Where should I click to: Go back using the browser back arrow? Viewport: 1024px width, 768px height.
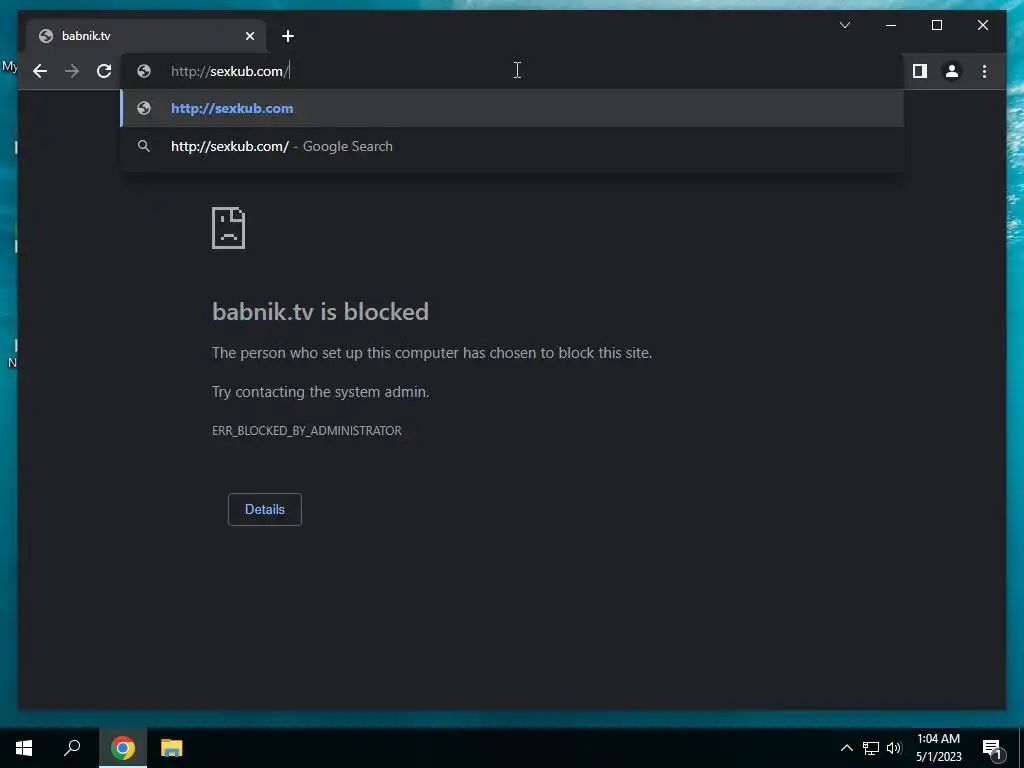click(x=40, y=71)
